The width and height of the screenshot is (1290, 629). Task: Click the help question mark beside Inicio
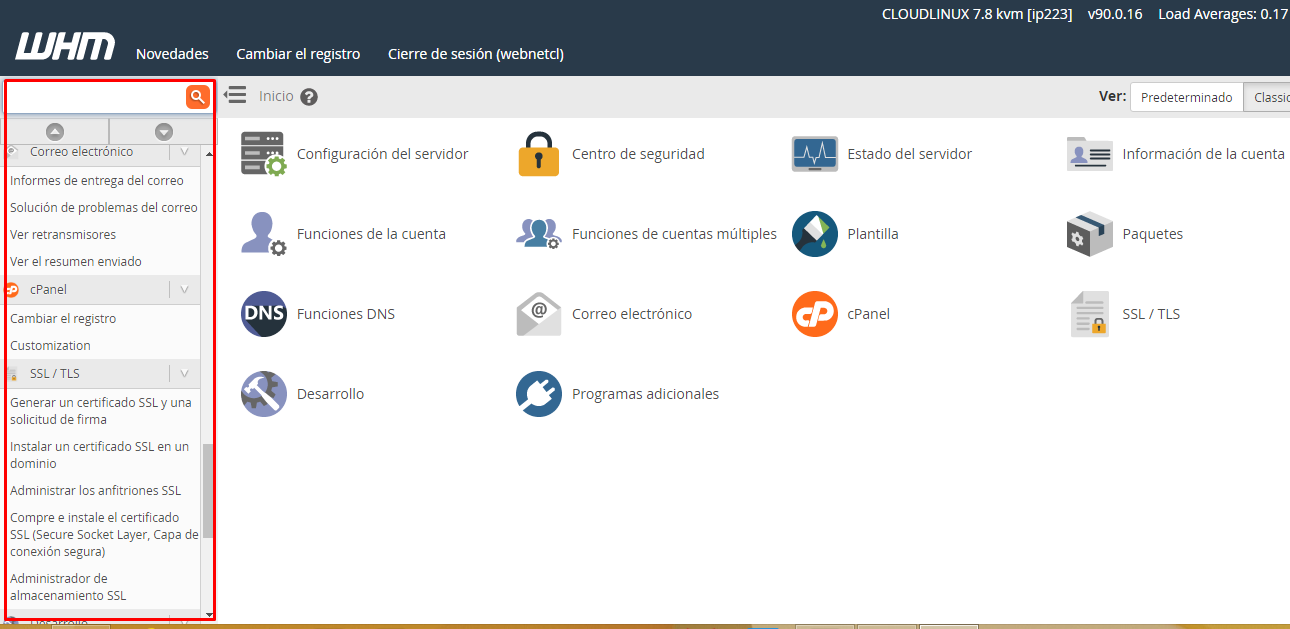pyautogui.click(x=309, y=97)
